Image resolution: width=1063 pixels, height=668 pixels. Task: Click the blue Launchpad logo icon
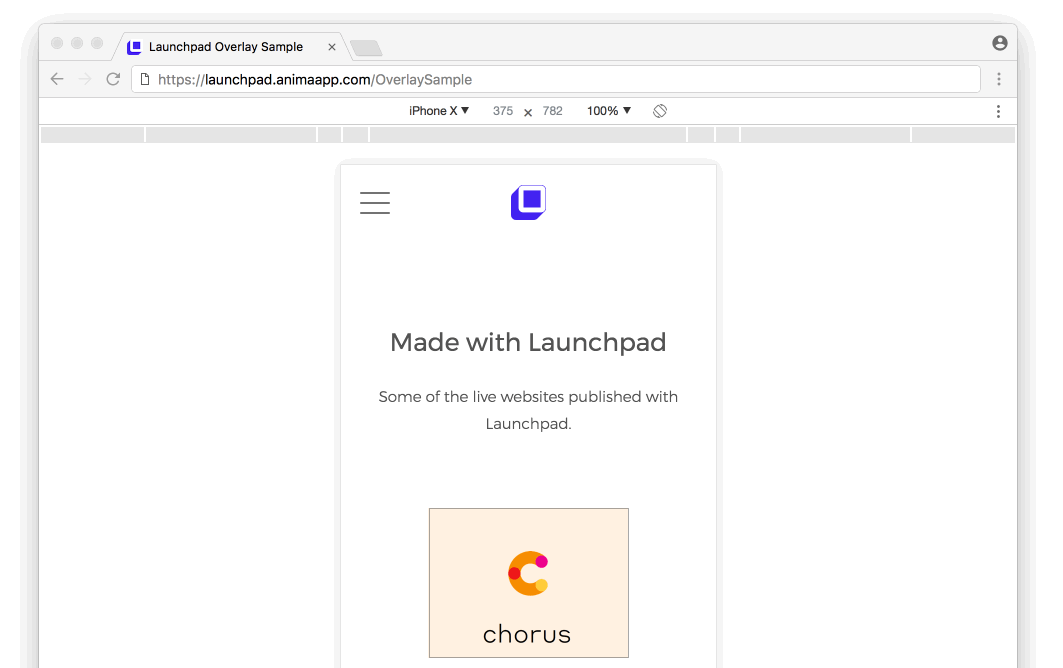click(x=529, y=202)
